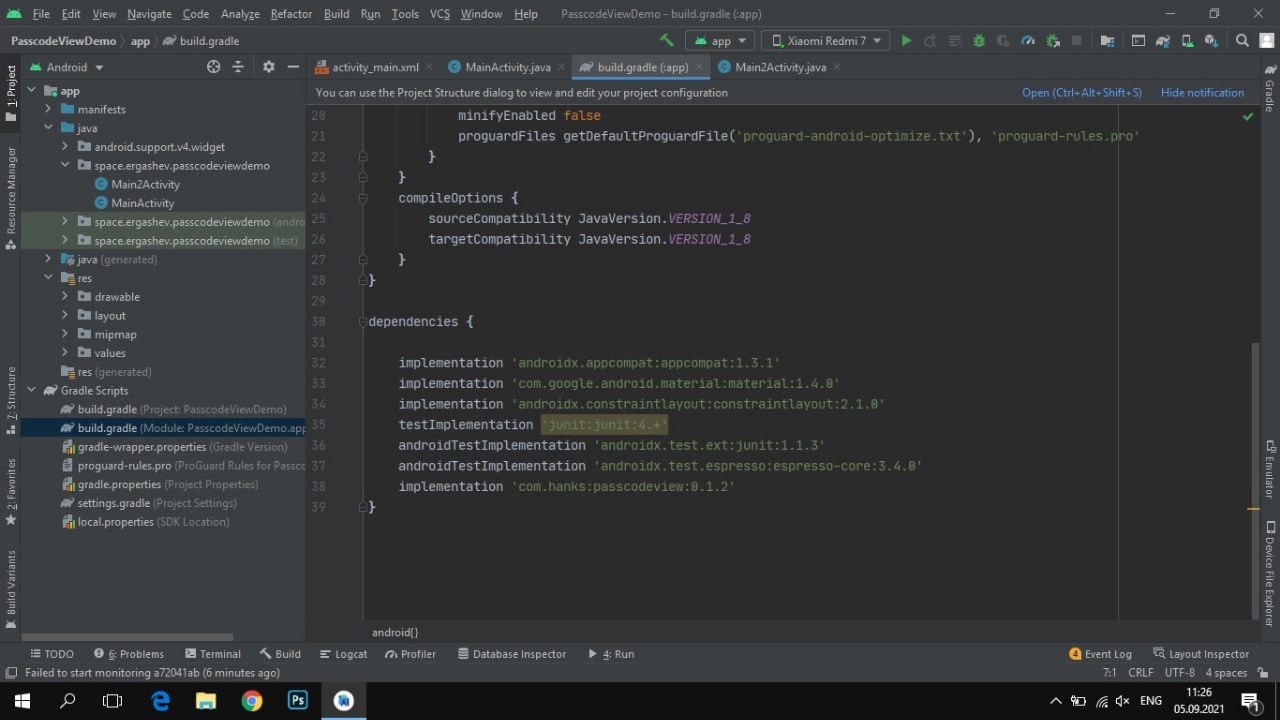Screen dimensions: 1280x720
Task: Expand the drawable folder
Action: (x=65, y=297)
